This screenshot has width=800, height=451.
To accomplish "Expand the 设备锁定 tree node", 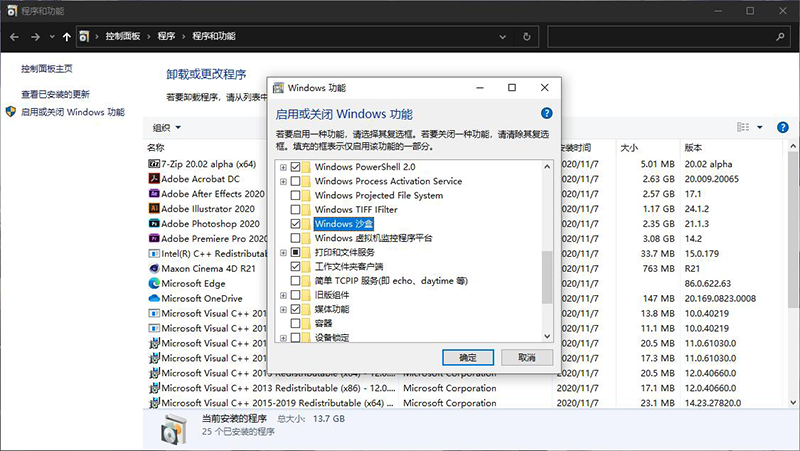I will [x=283, y=338].
